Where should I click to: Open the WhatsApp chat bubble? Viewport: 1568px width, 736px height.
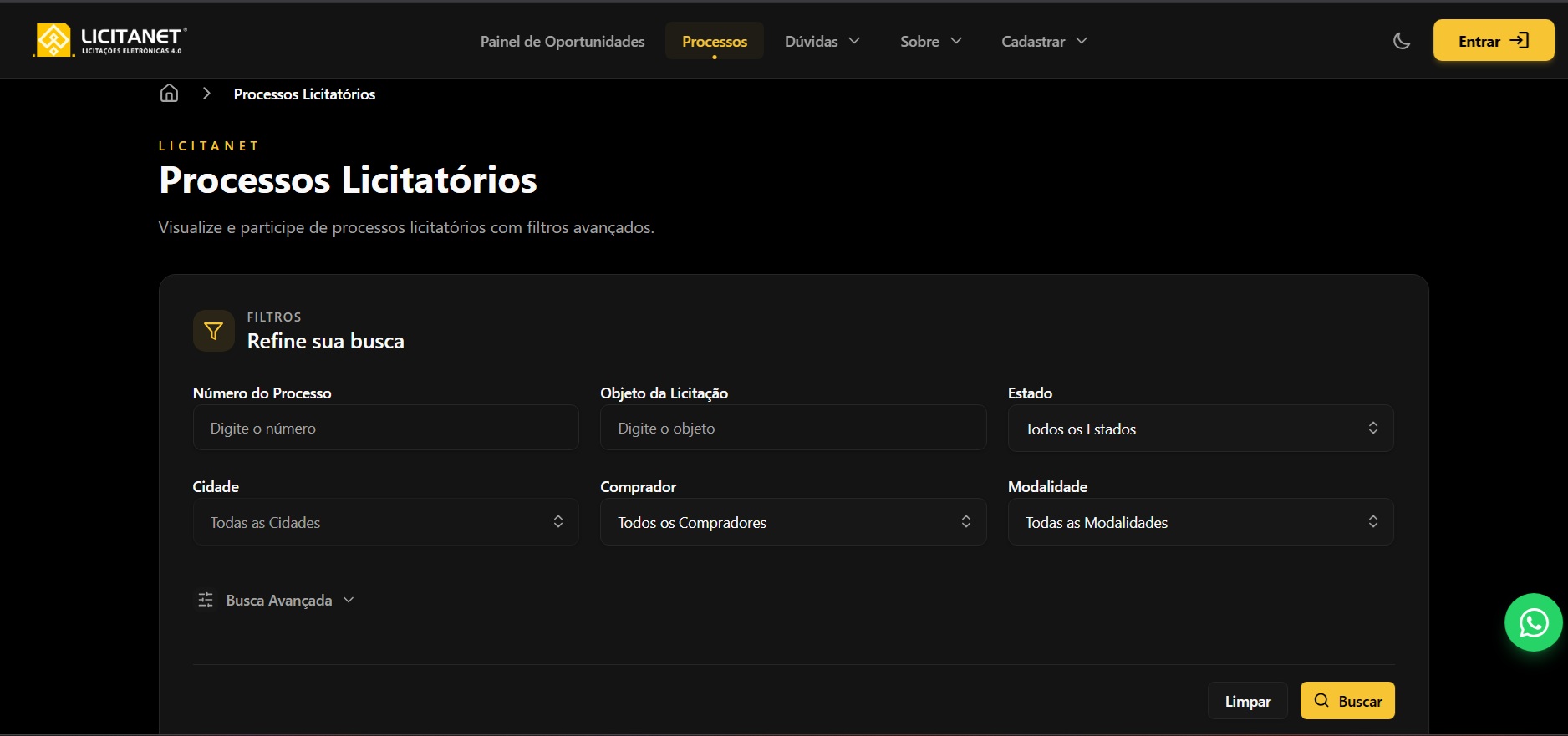(x=1533, y=622)
